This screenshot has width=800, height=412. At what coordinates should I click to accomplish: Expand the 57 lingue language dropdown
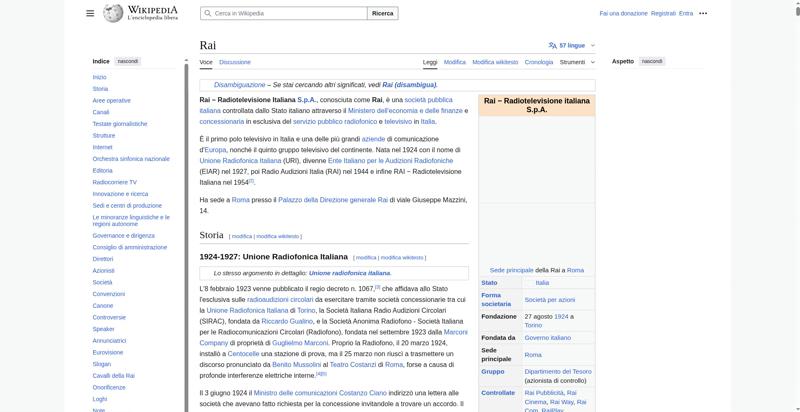click(x=572, y=45)
